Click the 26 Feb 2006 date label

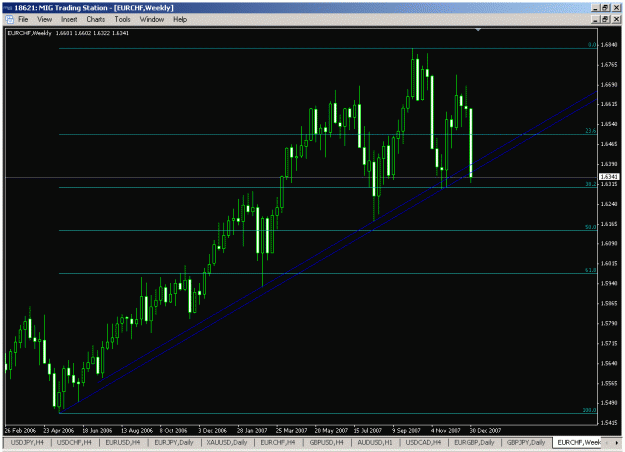click(20, 430)
